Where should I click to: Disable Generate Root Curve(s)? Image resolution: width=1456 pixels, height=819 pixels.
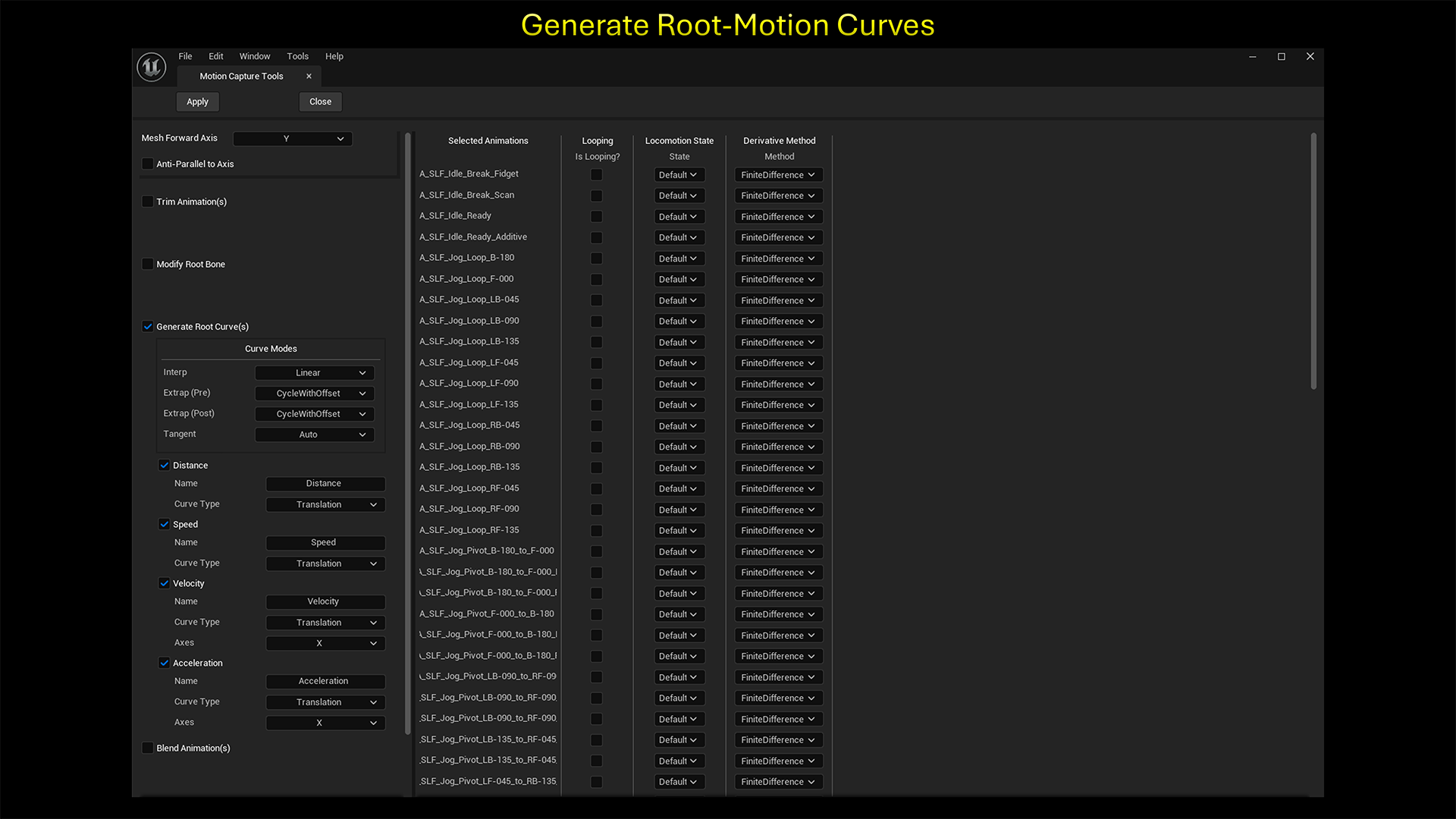[147, 326]
